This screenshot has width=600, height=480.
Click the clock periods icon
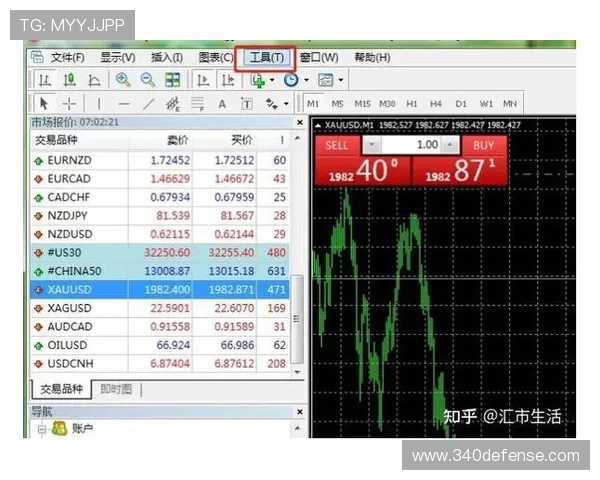click(291, 80)
